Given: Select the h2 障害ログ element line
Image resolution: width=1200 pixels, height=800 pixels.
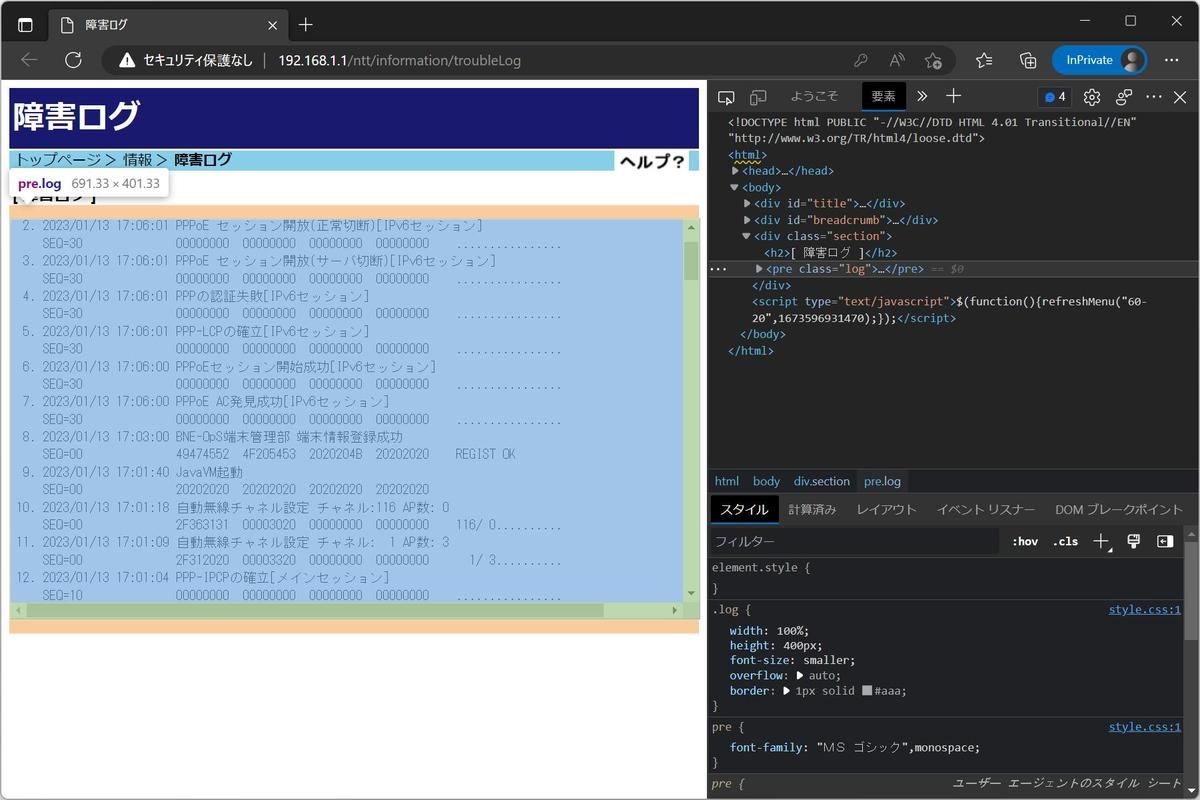Looking at the screenshot, I should 830,253.
